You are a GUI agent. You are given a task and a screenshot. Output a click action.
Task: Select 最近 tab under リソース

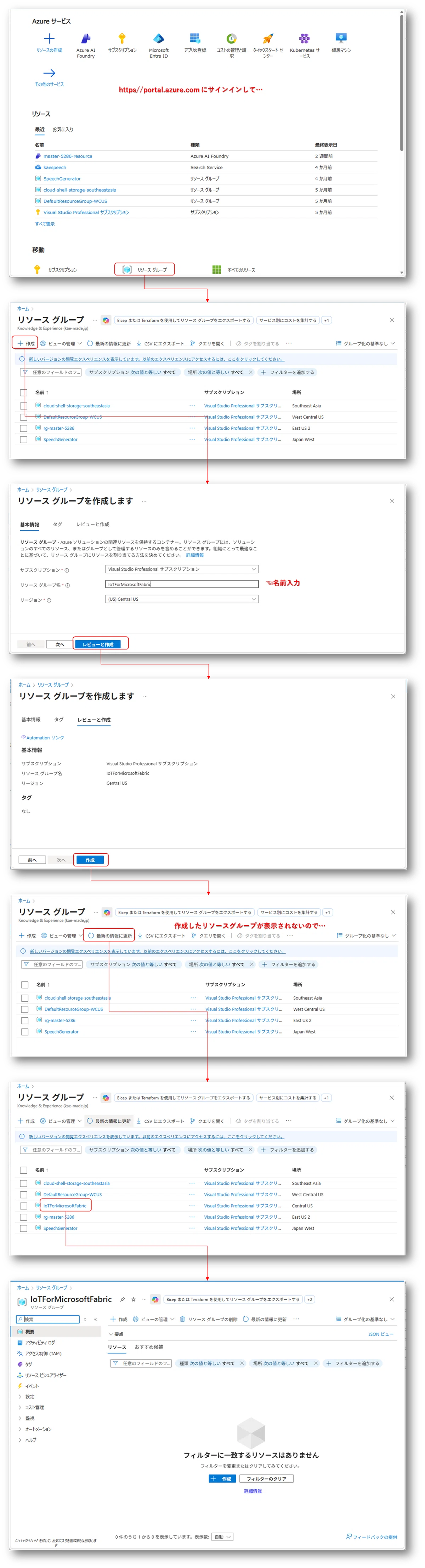[40, 130]
